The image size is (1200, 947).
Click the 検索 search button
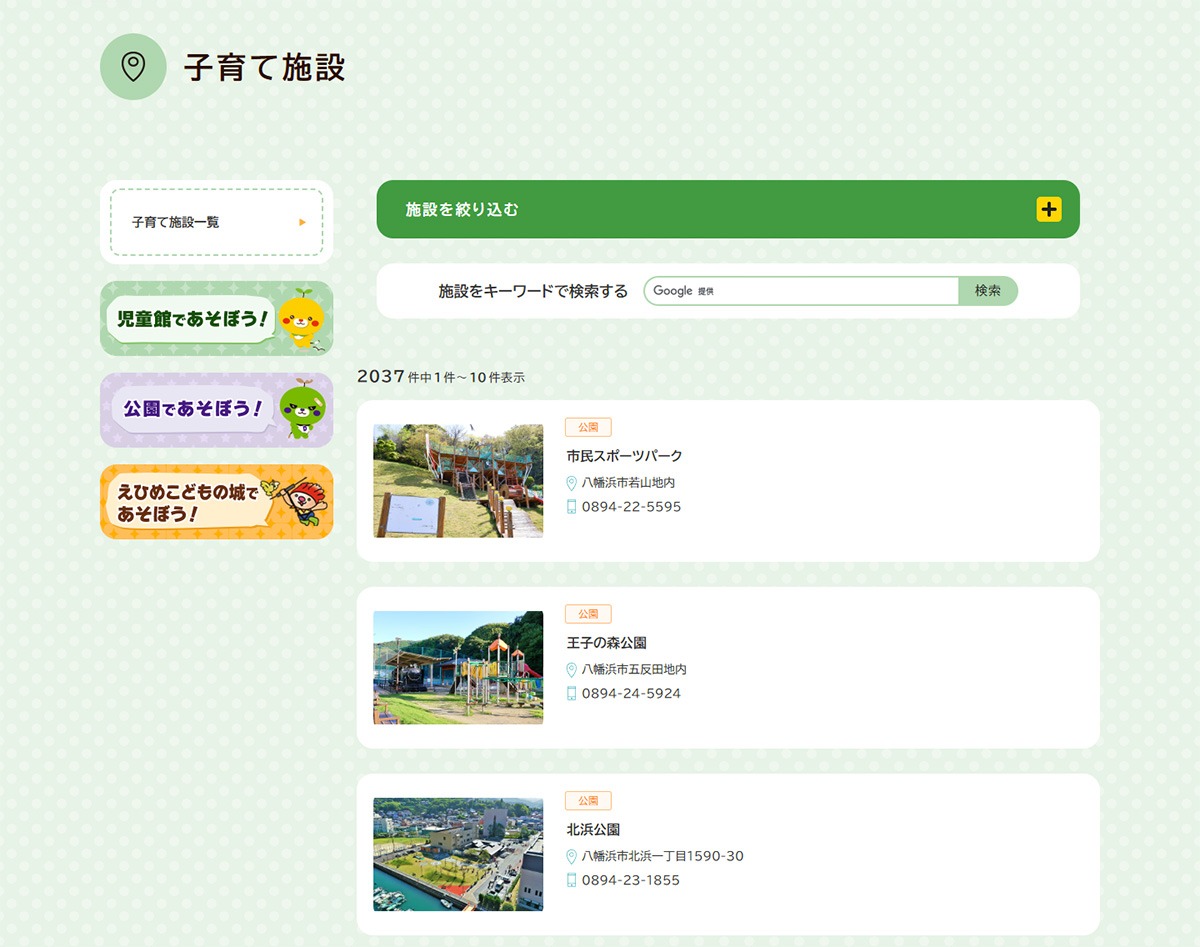coord(987,291)
